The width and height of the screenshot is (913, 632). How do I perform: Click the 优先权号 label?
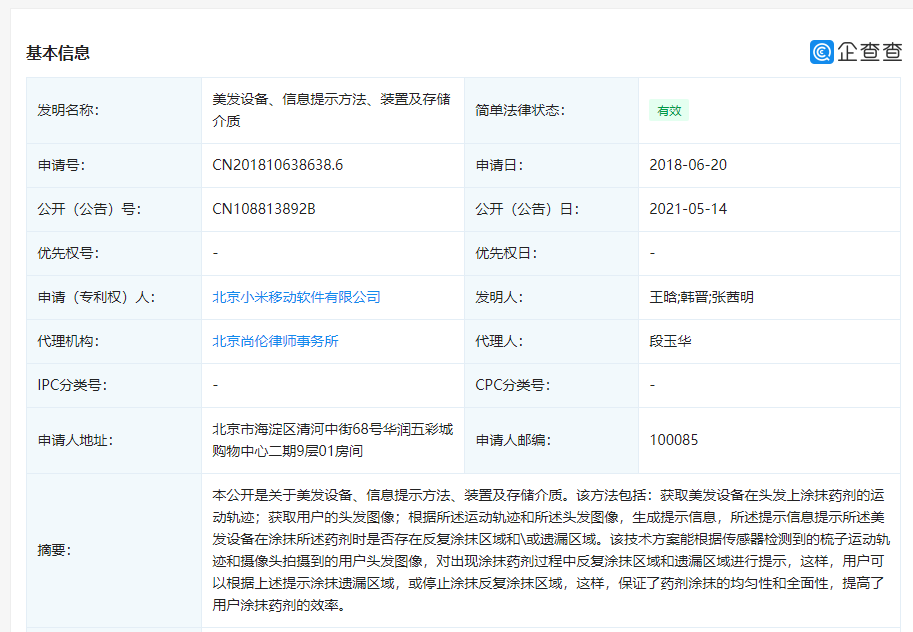pyautogui.click(x=68, y=253)
